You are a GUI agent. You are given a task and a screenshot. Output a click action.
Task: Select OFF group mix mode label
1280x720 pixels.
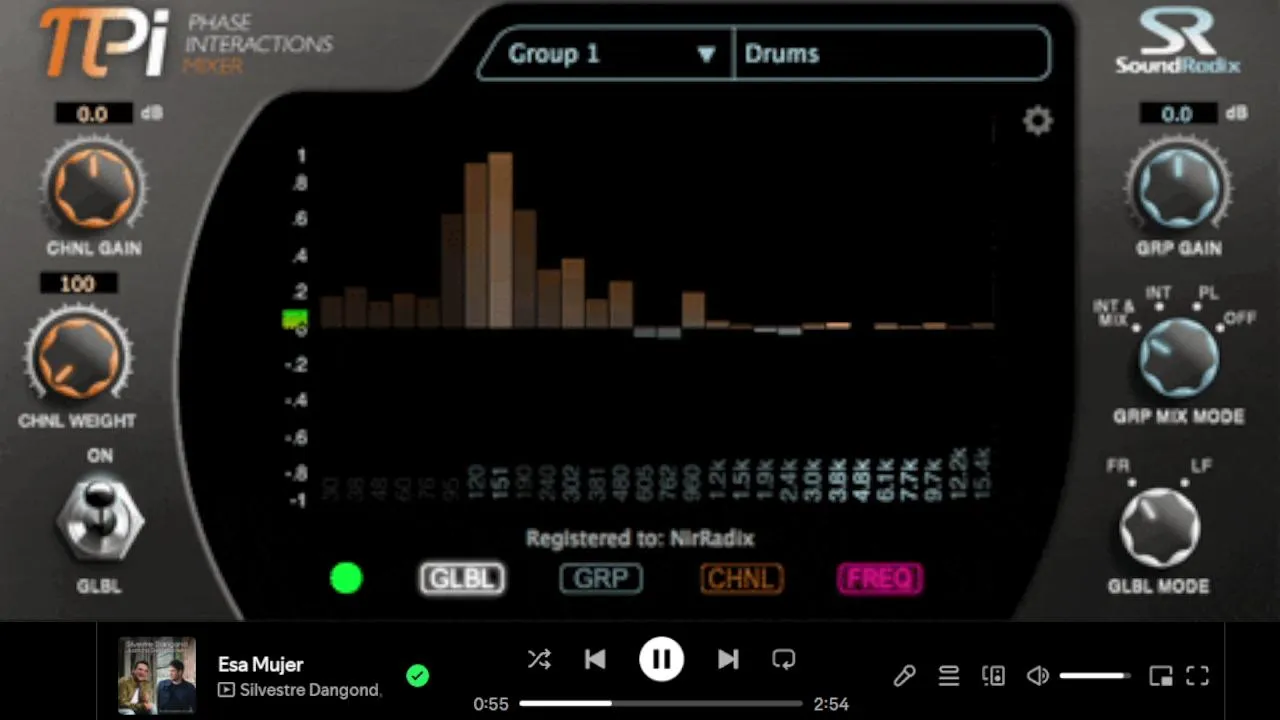point(1241,318)
